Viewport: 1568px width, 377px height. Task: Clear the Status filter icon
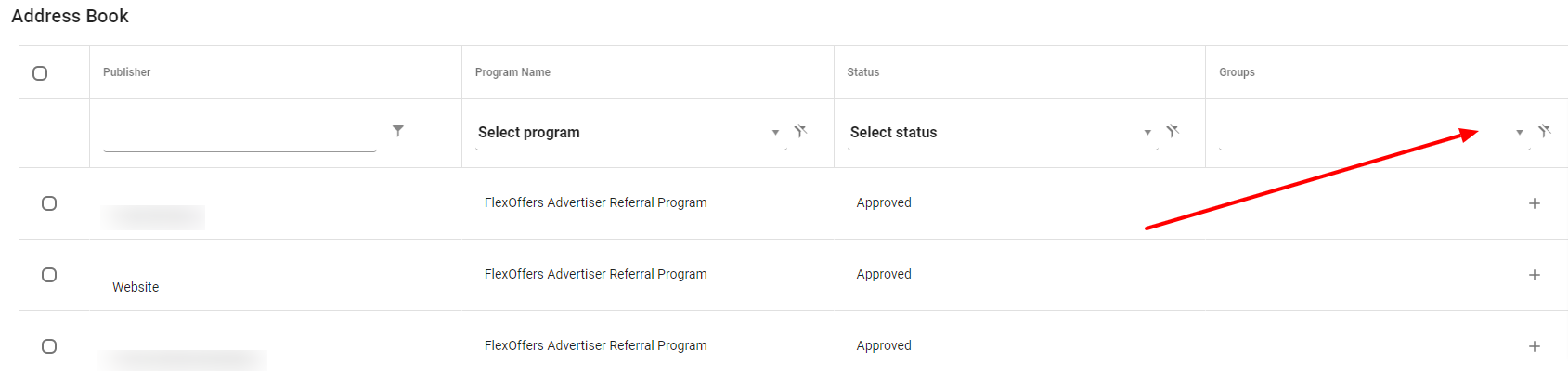click(x=1173, y=132)
